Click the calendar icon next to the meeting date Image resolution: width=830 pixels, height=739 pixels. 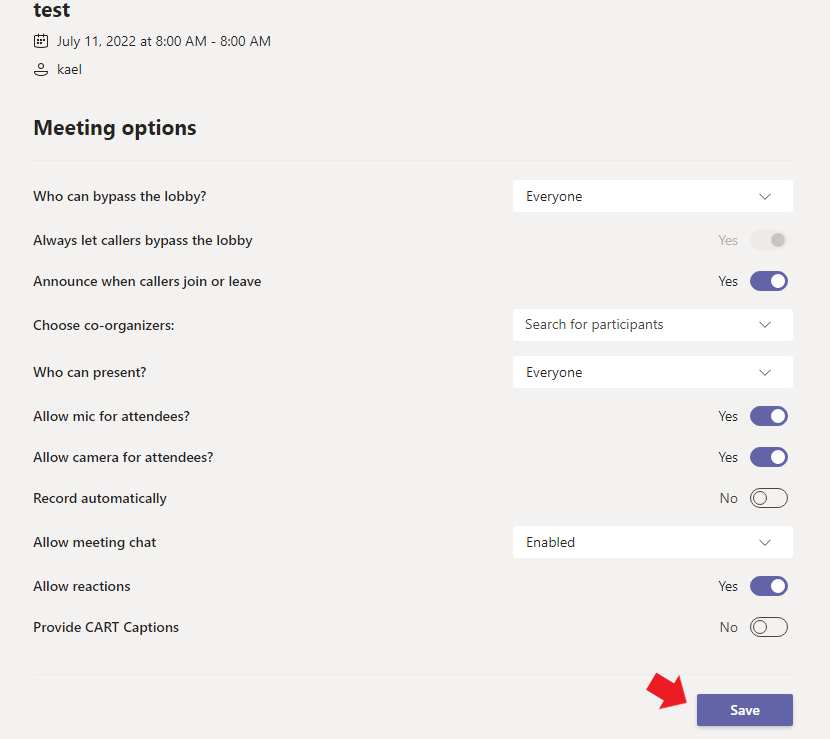(40, 41)
